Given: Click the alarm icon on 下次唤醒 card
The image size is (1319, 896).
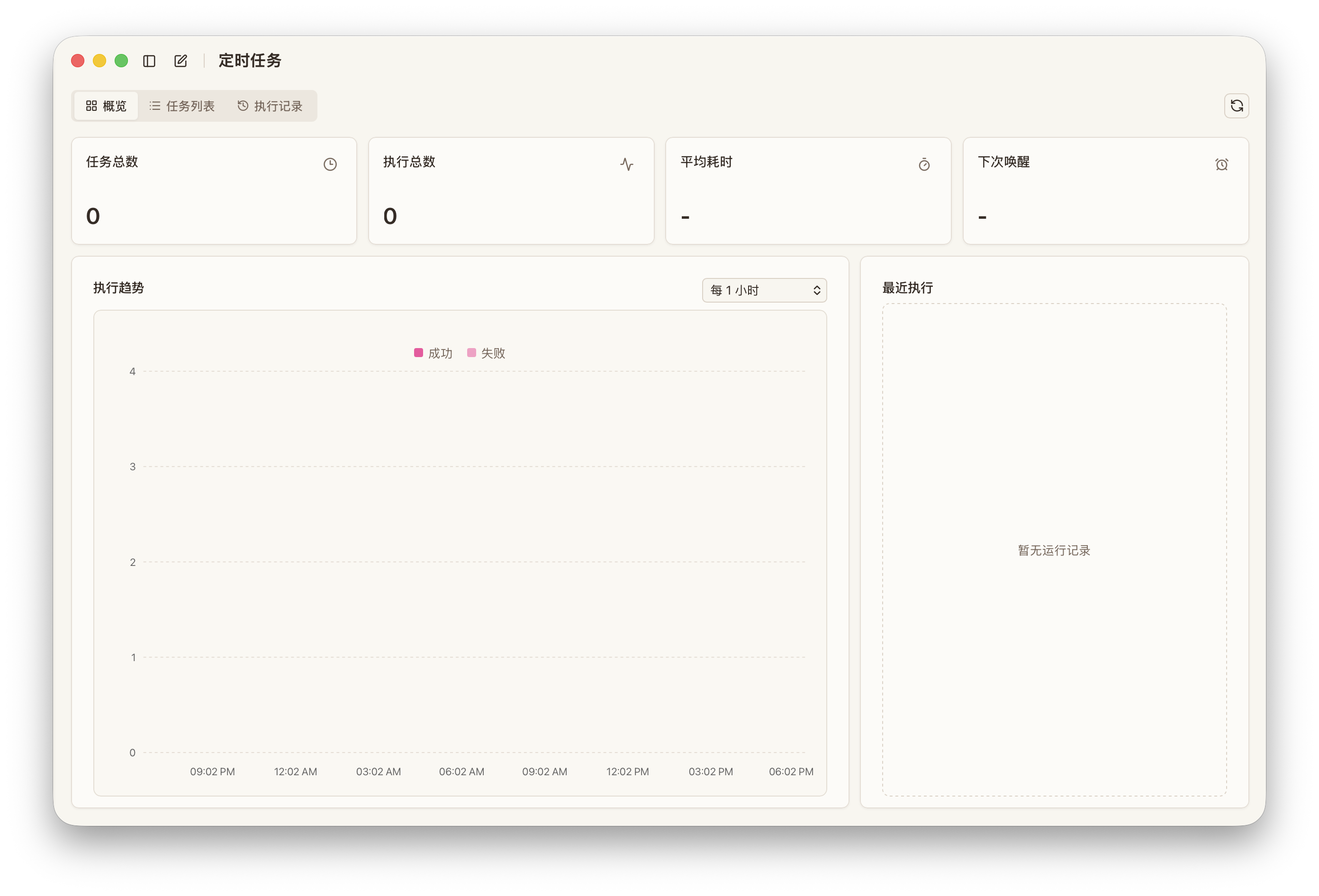Looking at the screenshot, I should click(1221, 164).
